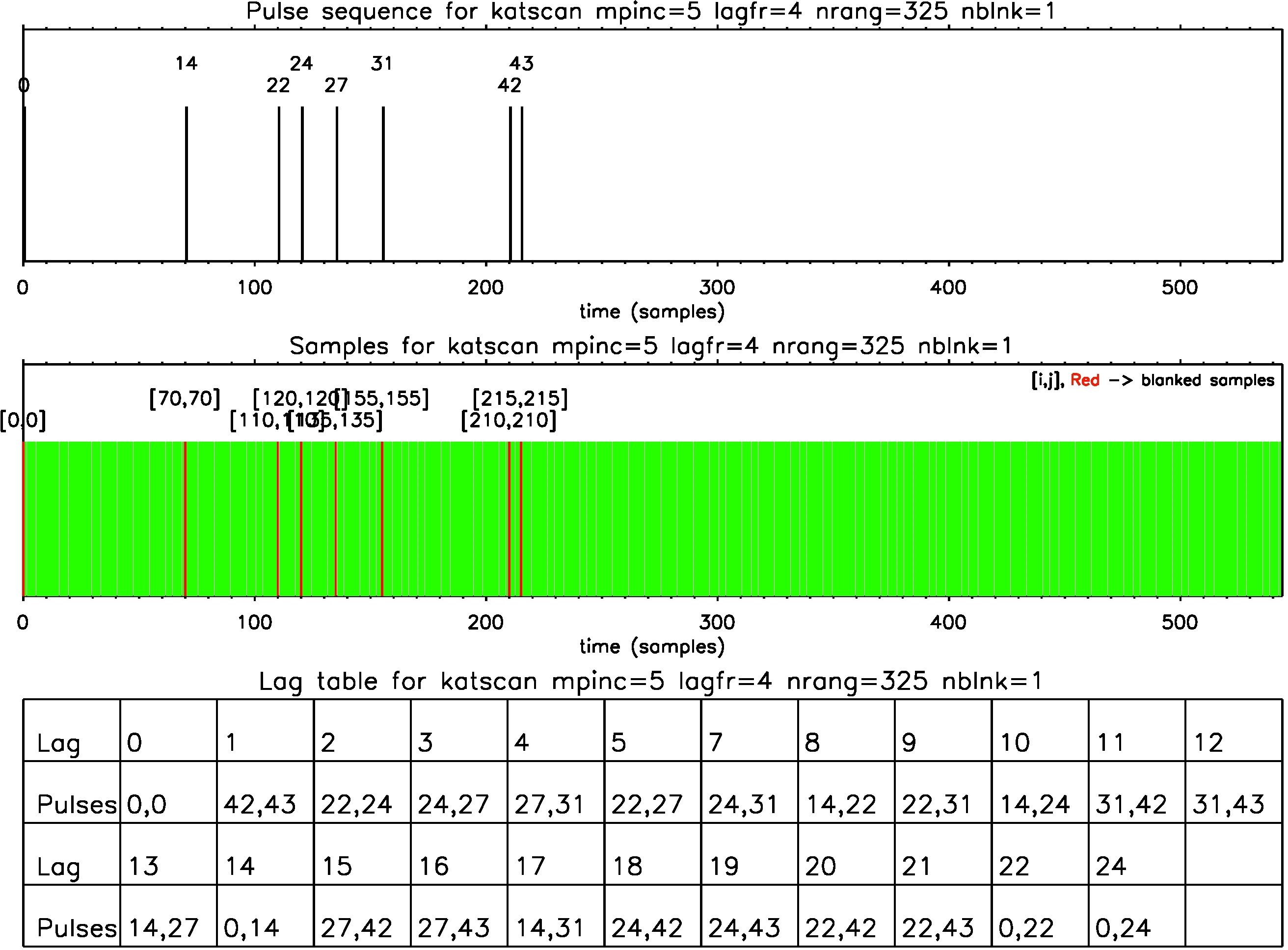
Task: Click the lag cell containing 24
Action: [x=1111, y=867]
